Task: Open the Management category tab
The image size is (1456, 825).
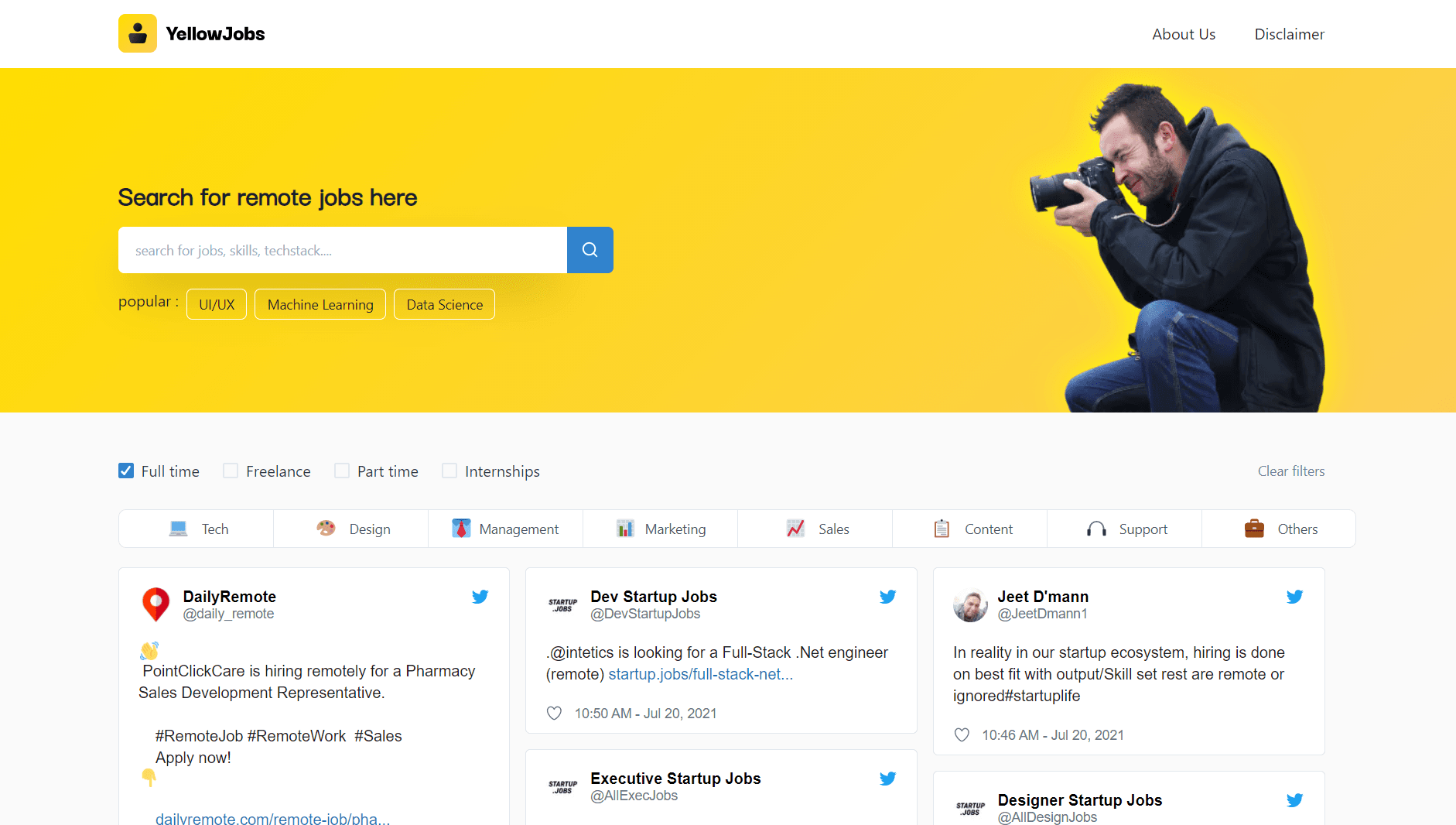Action: point(506,529)
